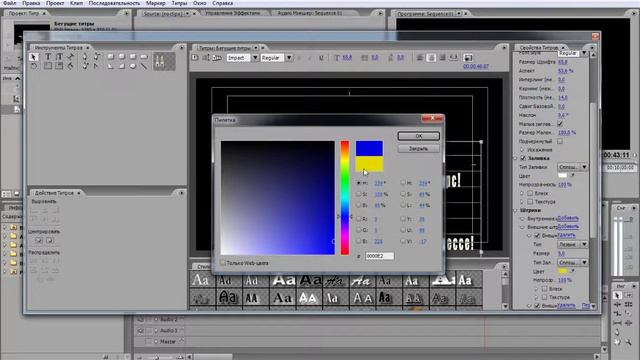Select the Line tool
640x360 pixels.
click(x=144, y=65)
